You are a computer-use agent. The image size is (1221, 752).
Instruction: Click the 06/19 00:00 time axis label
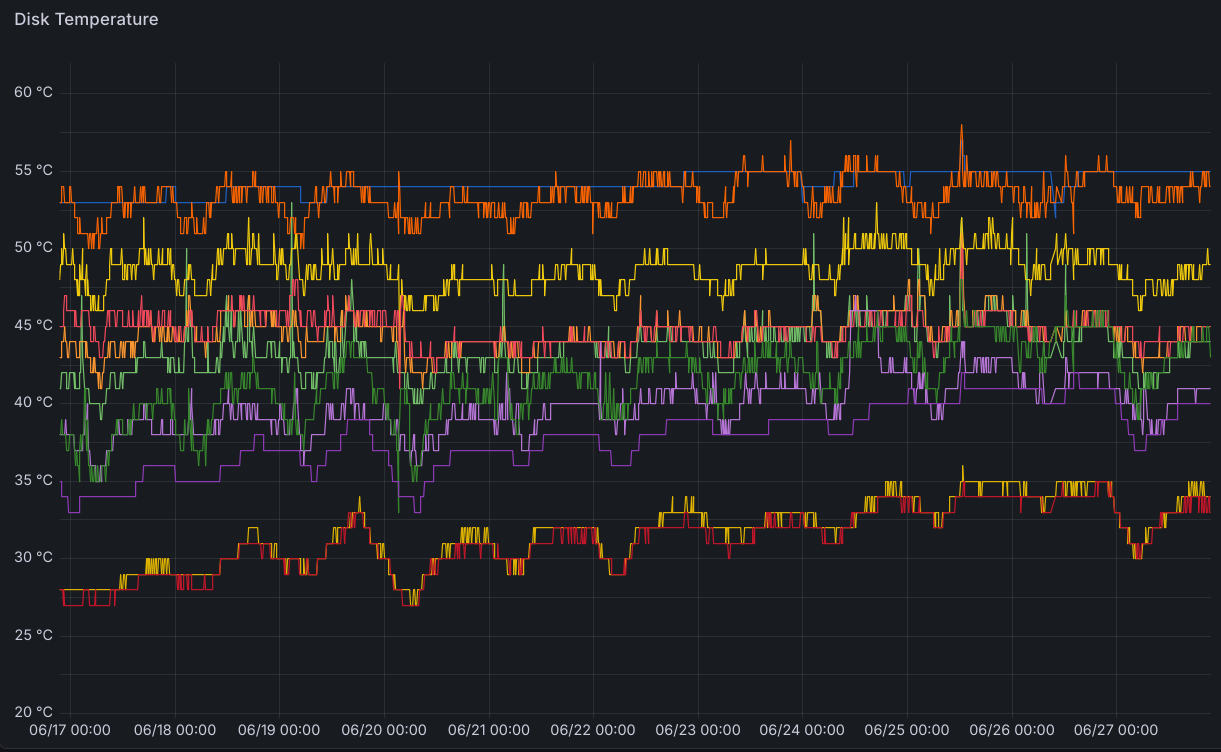coord(279,731)
